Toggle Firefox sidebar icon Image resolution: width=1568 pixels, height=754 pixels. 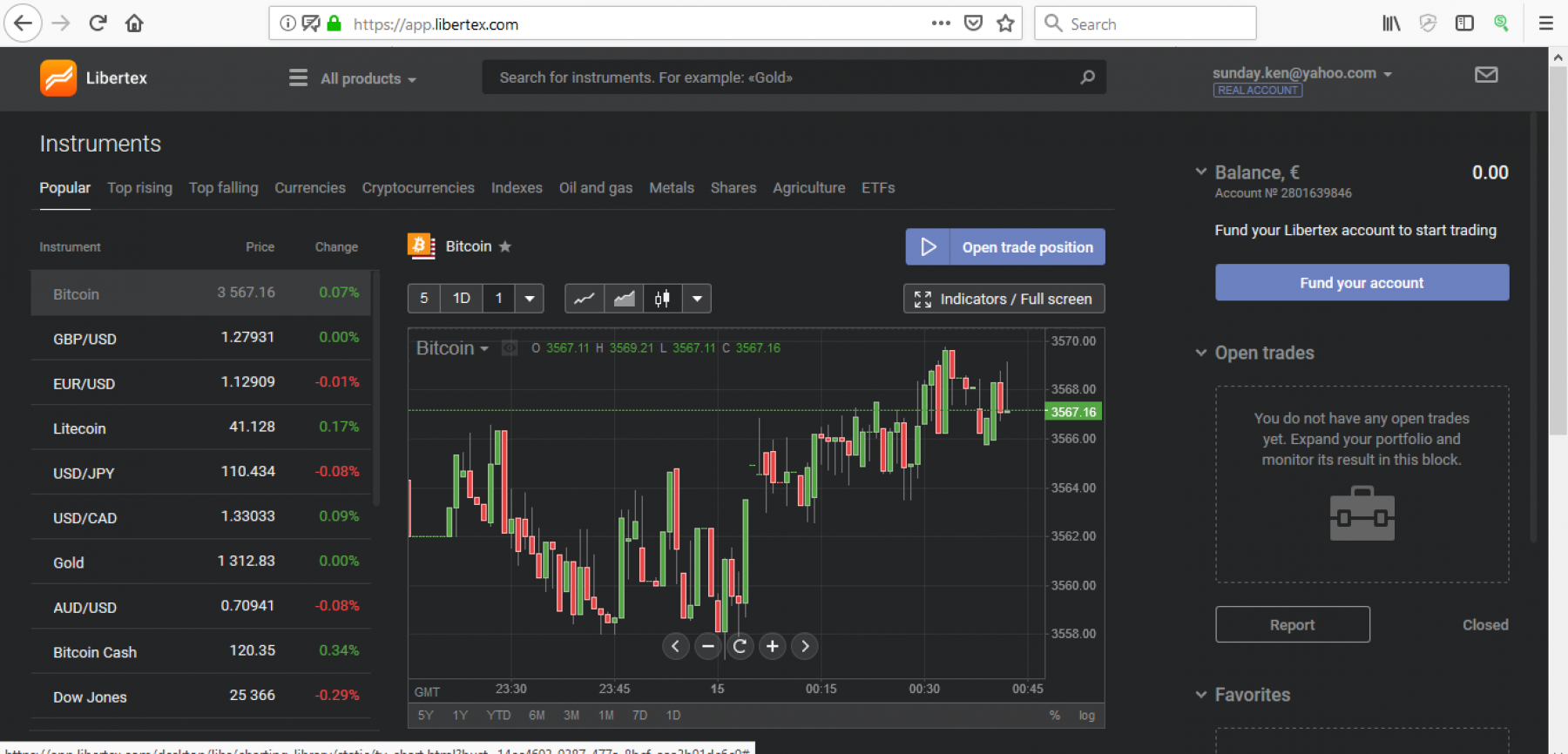tap(1464, 24)
